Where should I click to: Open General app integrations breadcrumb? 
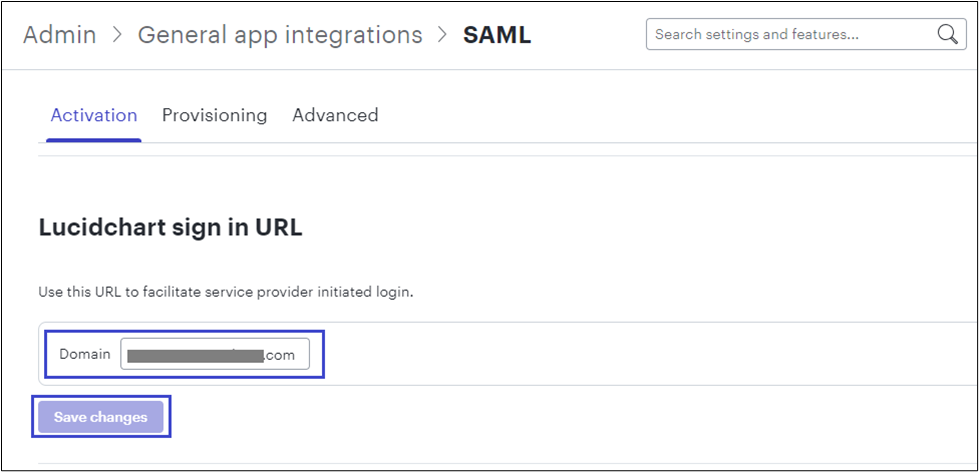point(280,35)
